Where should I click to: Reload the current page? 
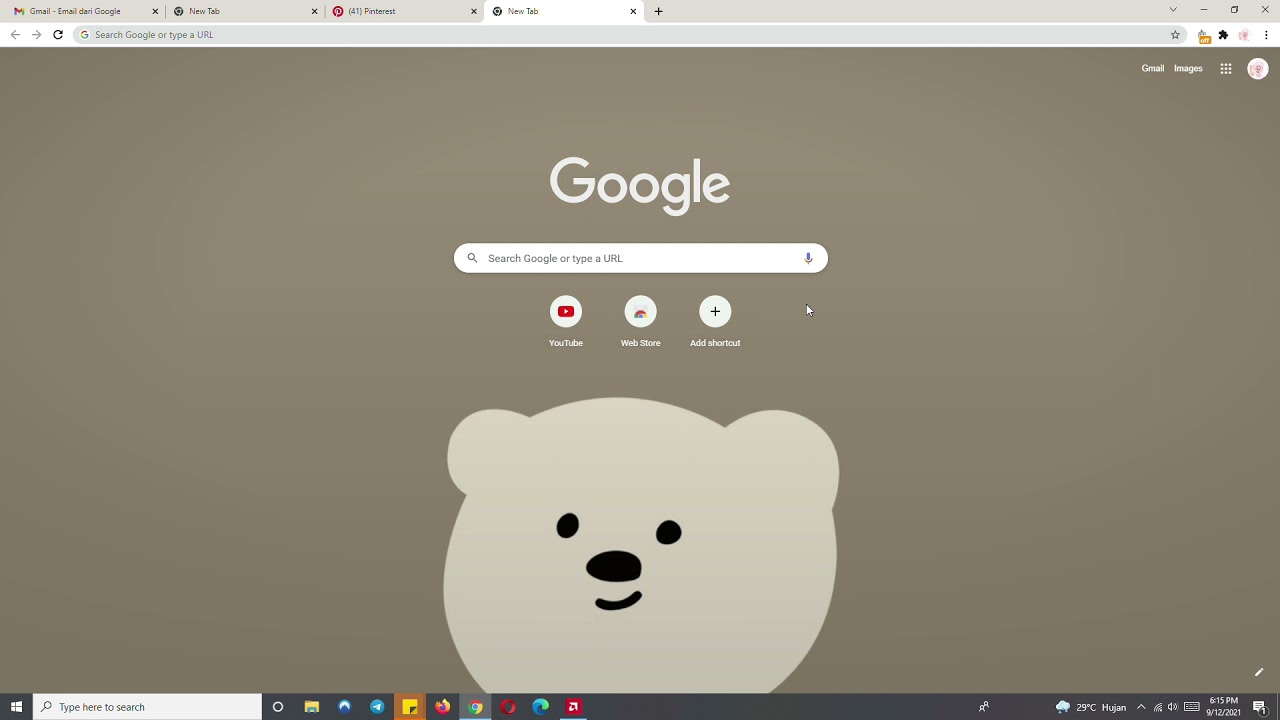pos(58,35)
